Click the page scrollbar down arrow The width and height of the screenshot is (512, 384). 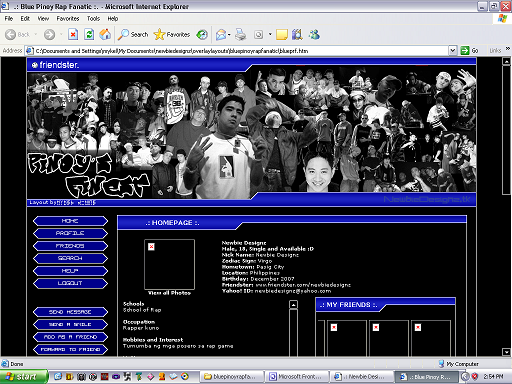pos(506,352)
